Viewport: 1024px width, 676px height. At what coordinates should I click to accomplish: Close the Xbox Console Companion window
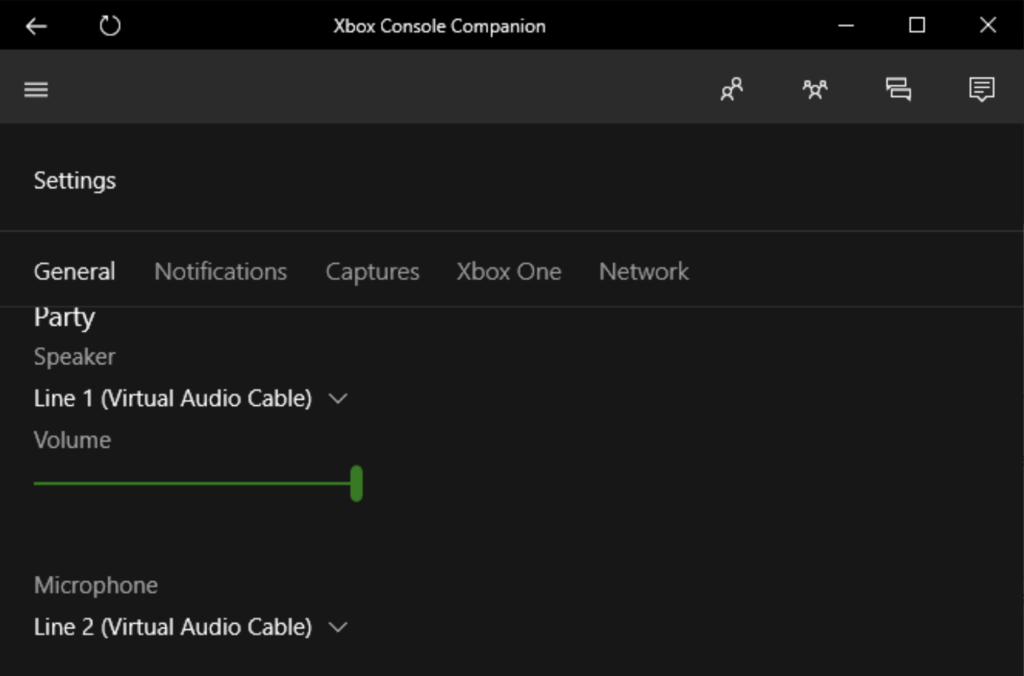click(x=987, y=26)
